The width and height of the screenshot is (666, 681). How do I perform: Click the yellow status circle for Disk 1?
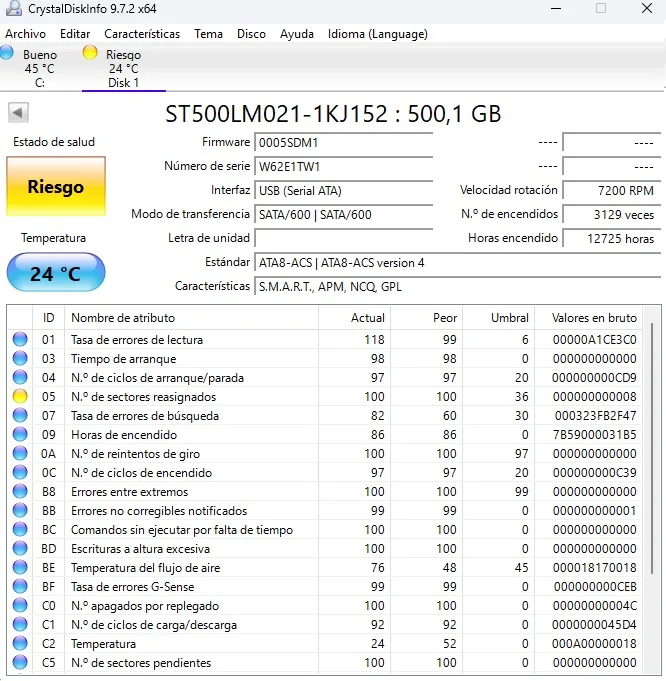(90, 52)
